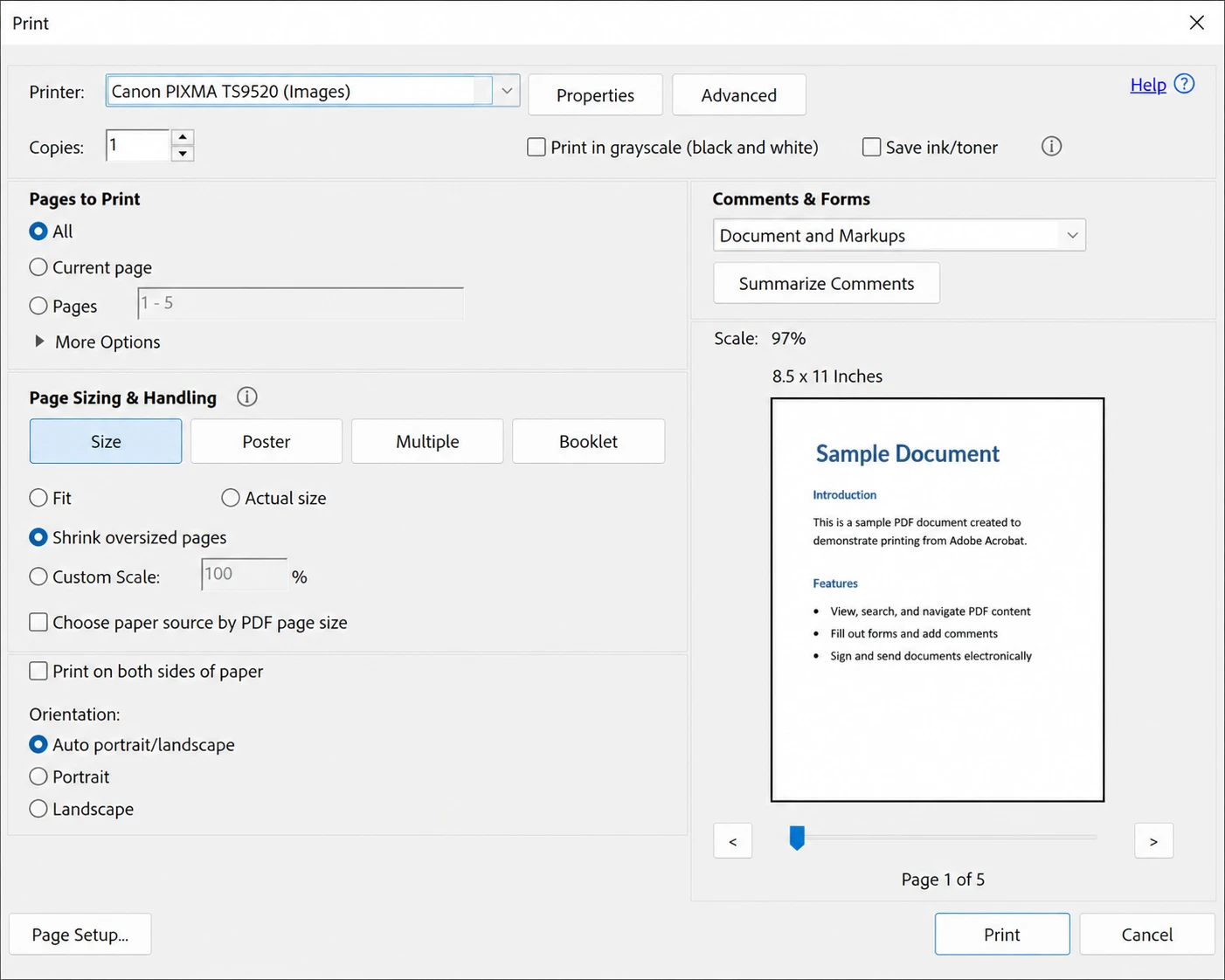Choose the Fit sizing option
Screen dimensions: 1225x980
(38, 498)
